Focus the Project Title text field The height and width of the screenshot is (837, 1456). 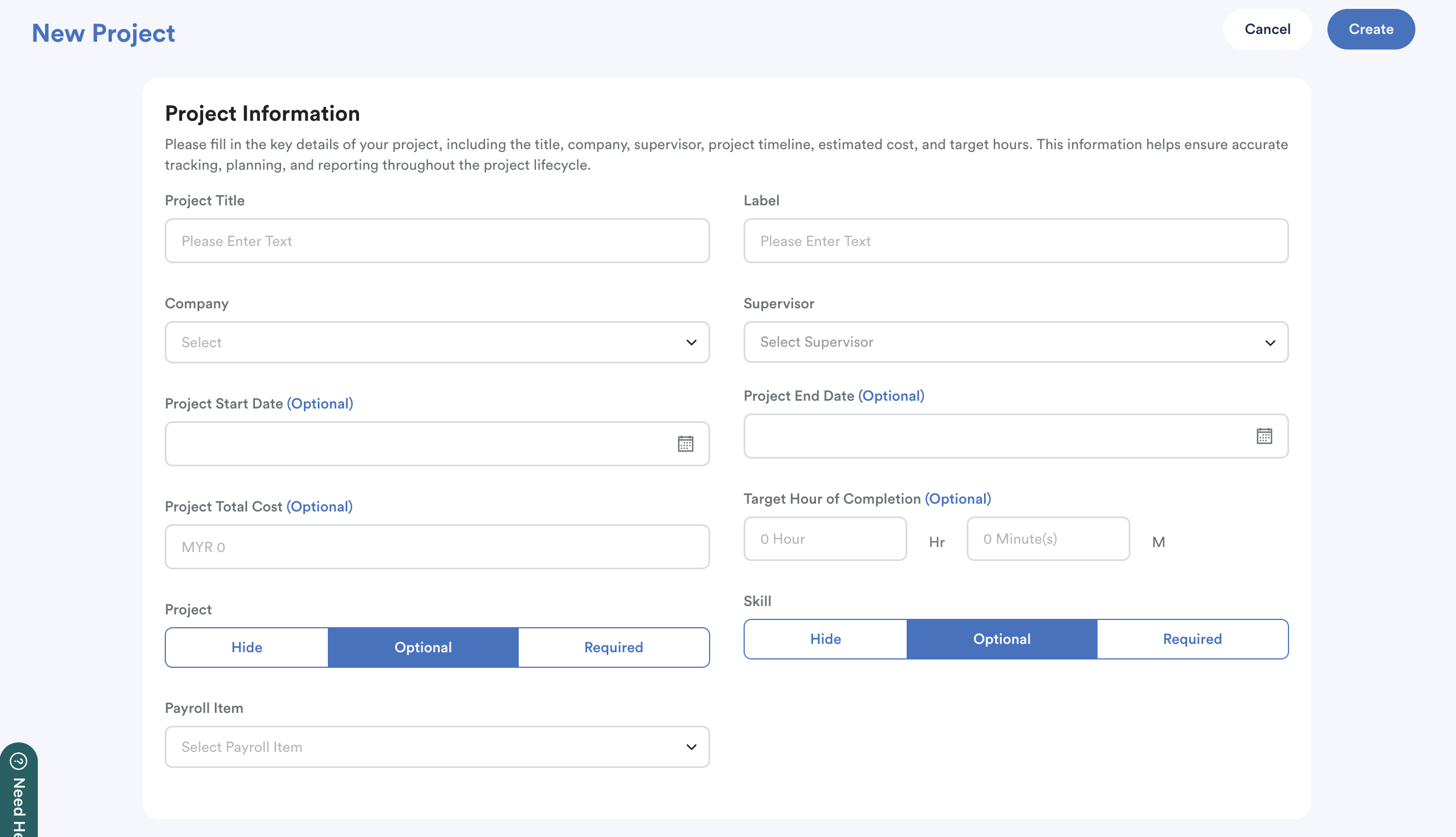click(x=437, y=241)
